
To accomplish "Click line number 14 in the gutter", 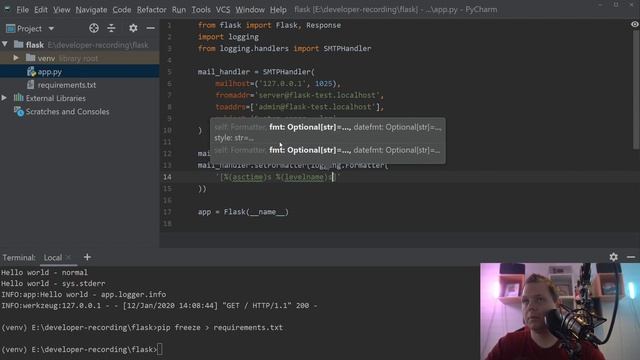I will [x=167, y=177].
